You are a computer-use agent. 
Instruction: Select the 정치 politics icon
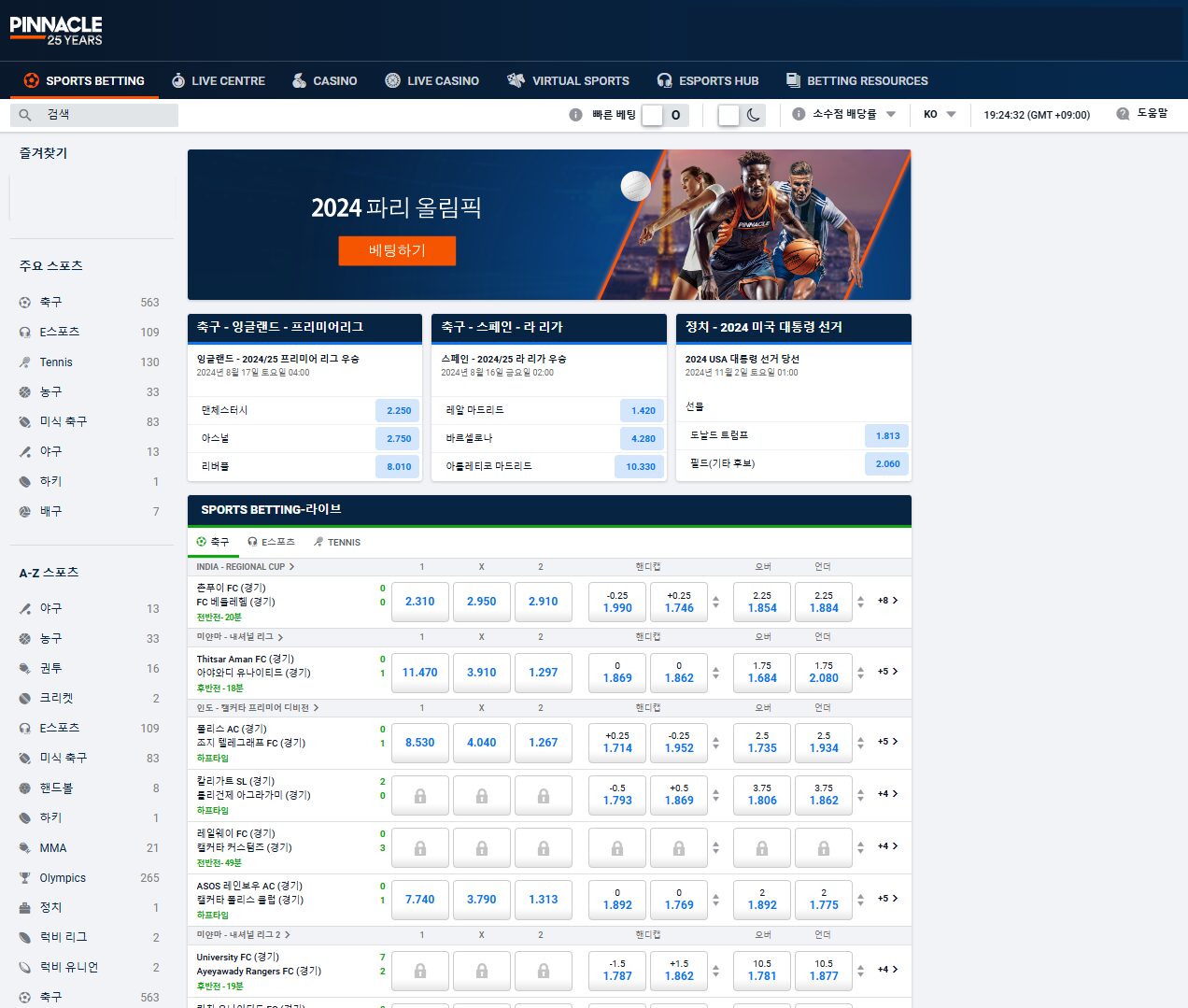pyautogui.click(x=25, y=908)
